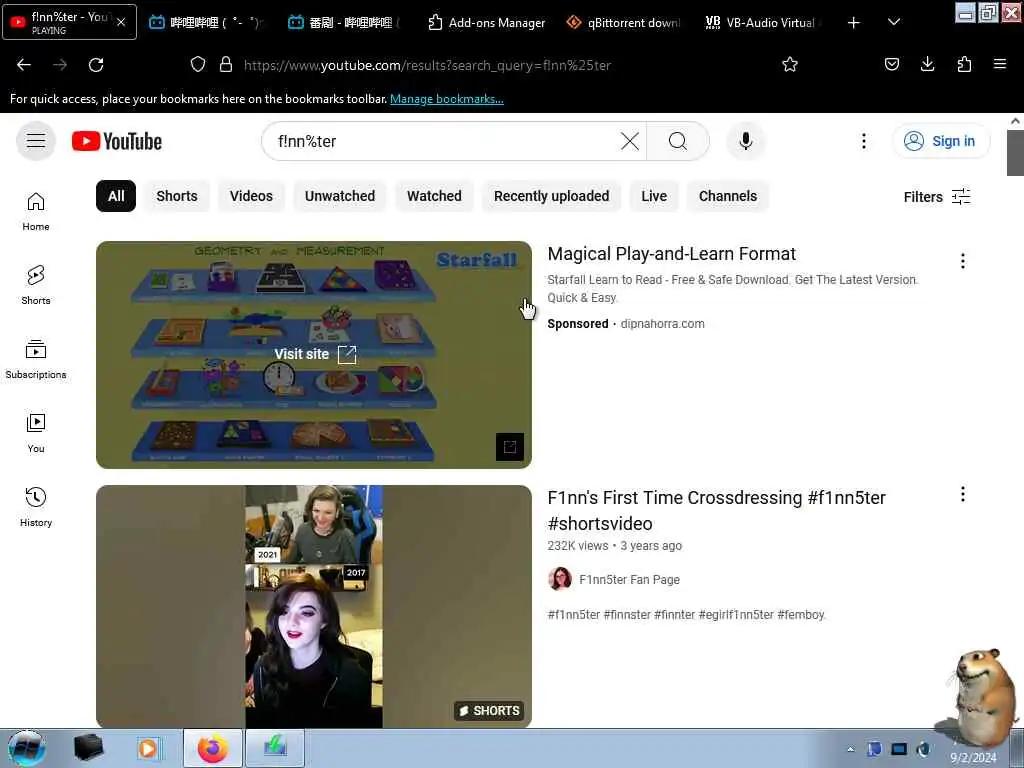Switch to Add-ons Manager tab
Image resolution: width=1024 pixels, height=768 pixels.
pos(486,23)
